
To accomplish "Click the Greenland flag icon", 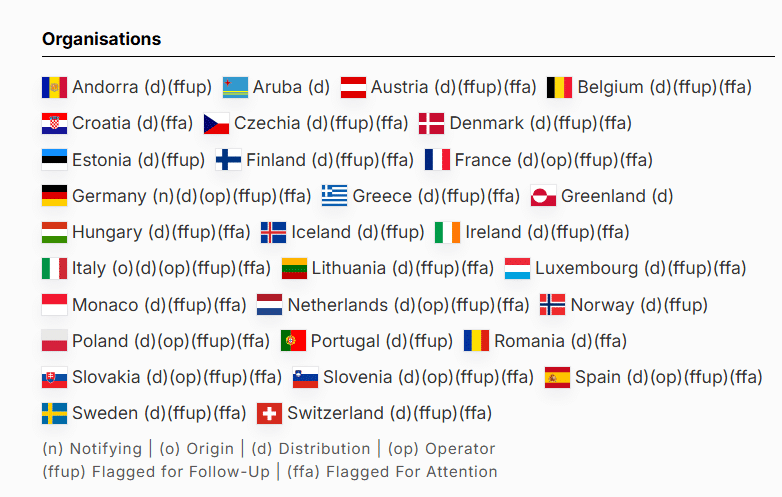I will [543, 196].
